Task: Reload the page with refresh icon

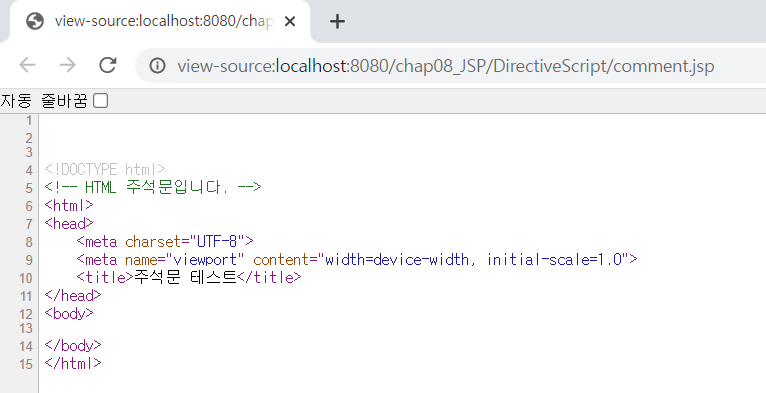Action: click(107, 65)
